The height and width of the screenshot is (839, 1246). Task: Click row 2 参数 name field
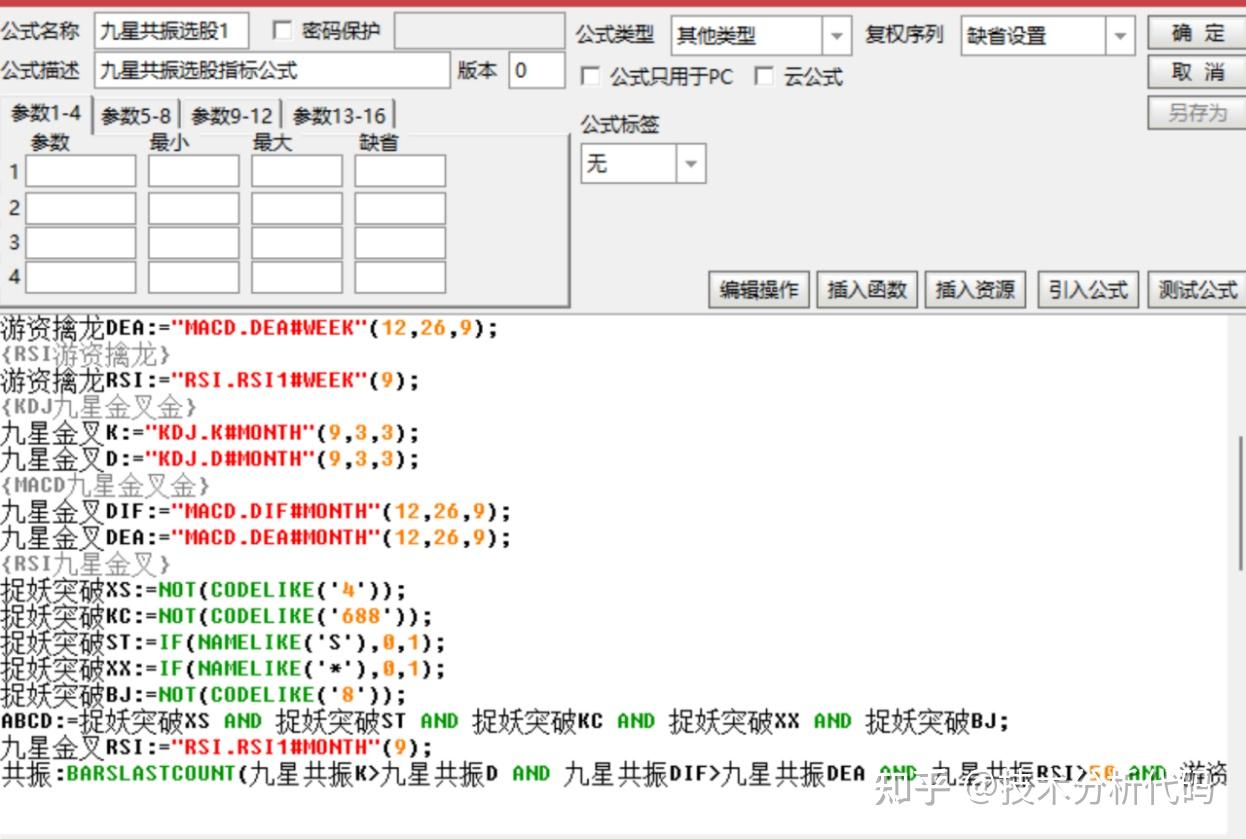point(80,208)
